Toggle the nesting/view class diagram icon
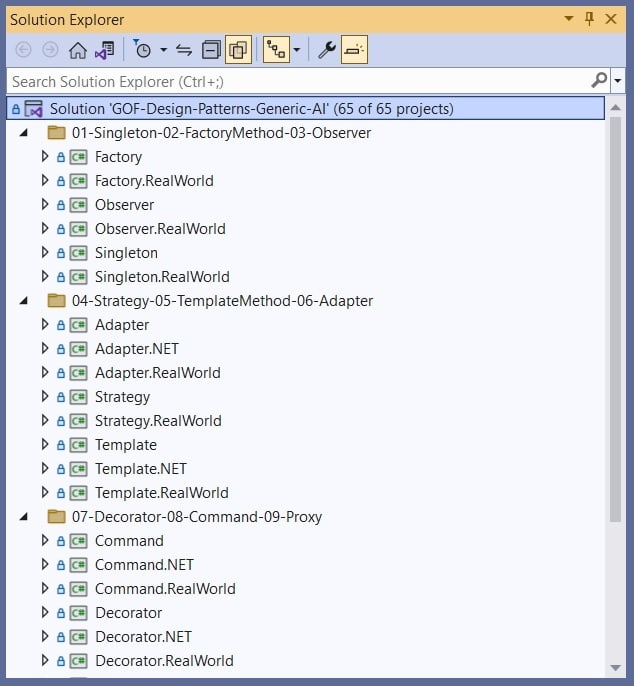This screenshot has height=686, width=634. click(277, 49)
